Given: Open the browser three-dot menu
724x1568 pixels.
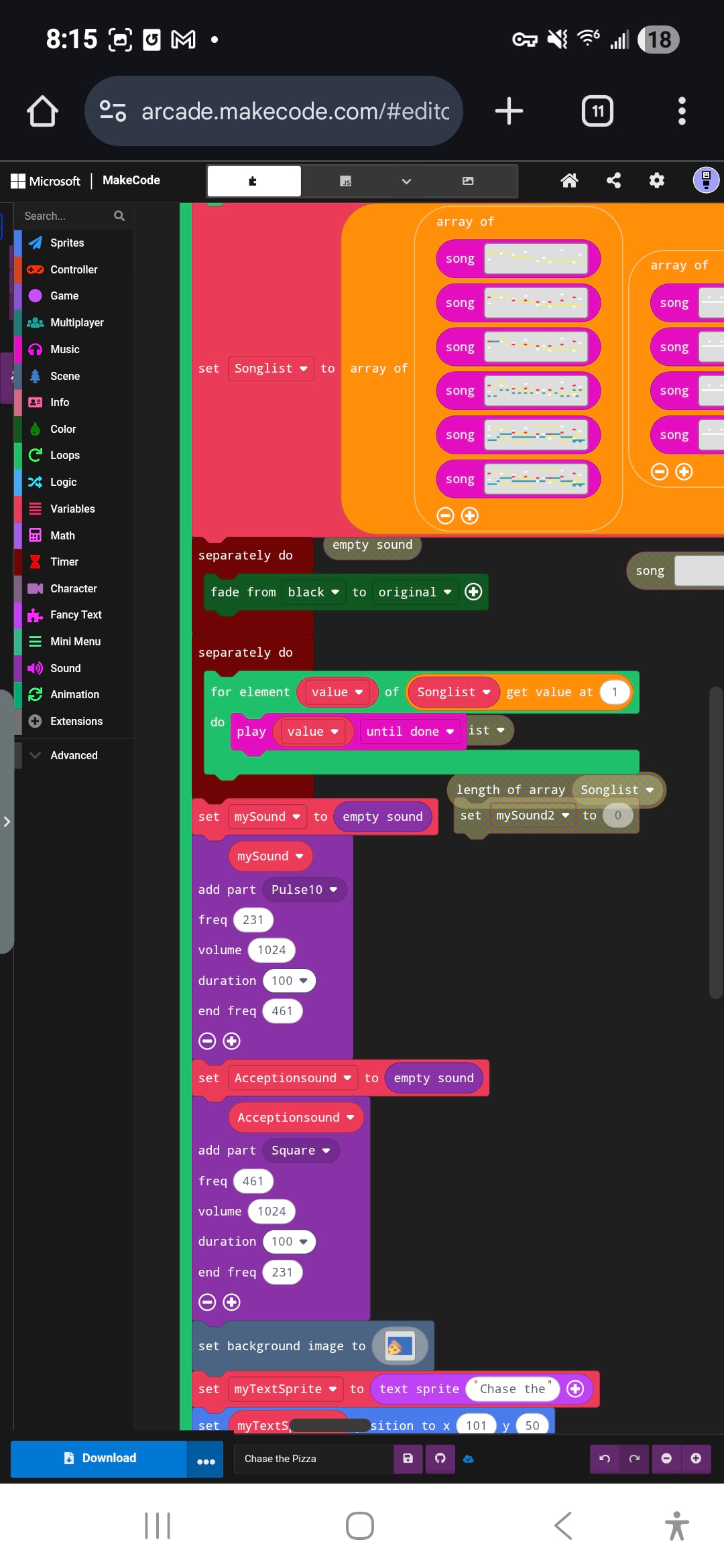Looking at the screenshot, I should [682, 111].
